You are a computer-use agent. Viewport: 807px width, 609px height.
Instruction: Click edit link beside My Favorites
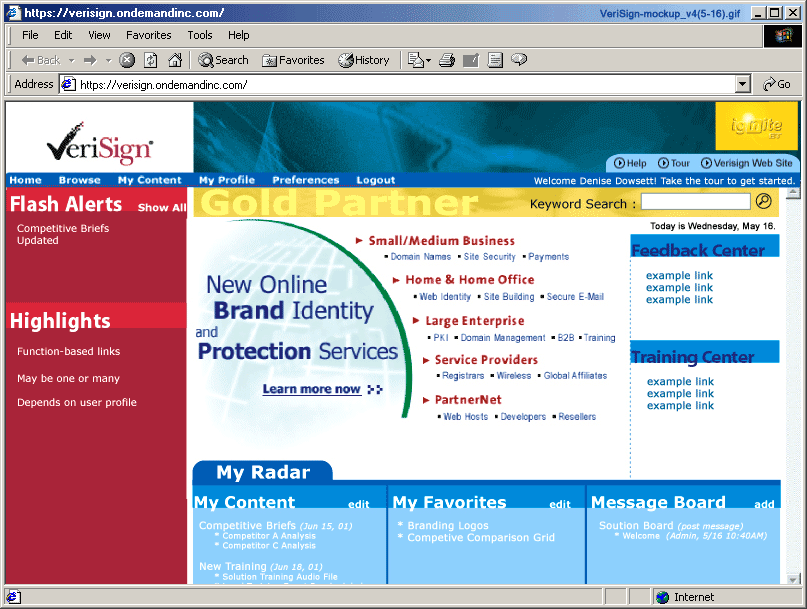coord(559,504)
